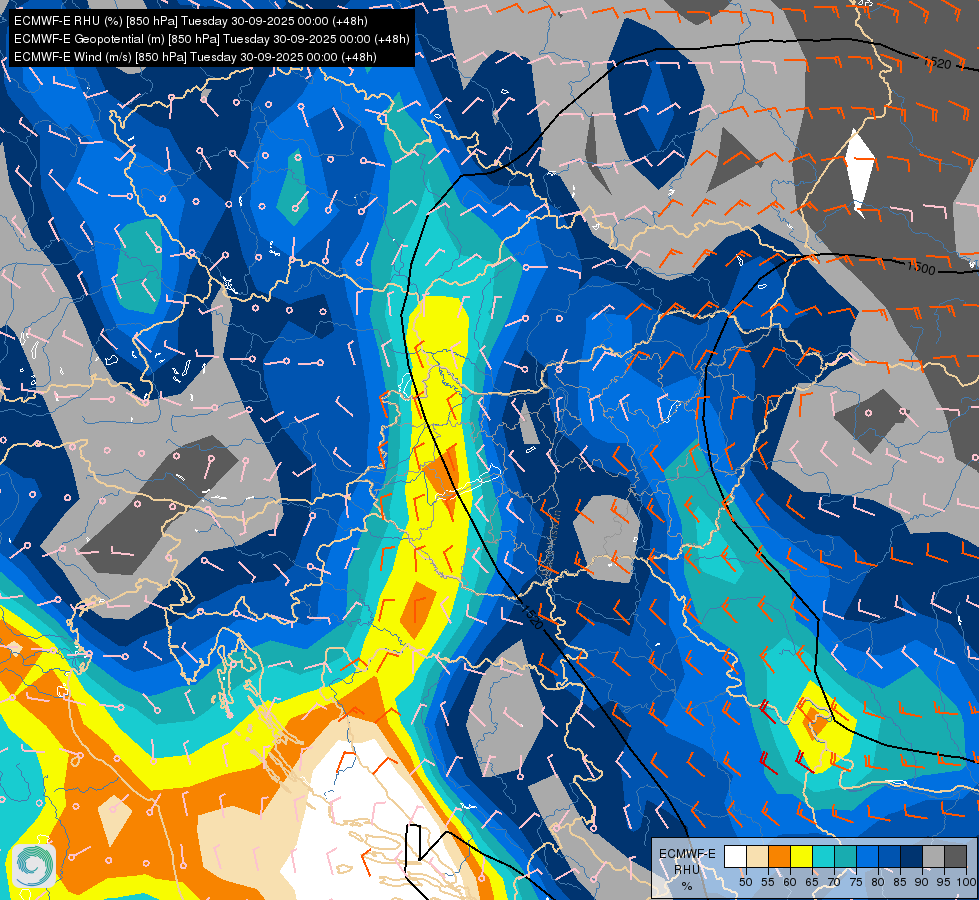
Task: Click the legend tick label 85
Action: click(900, 882)
